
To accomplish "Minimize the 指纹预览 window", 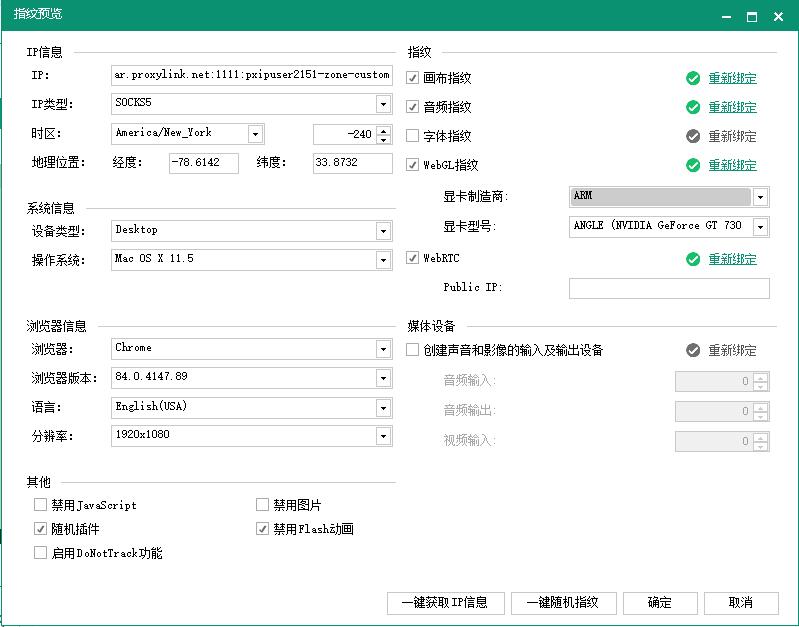I will tap(727, 17).
